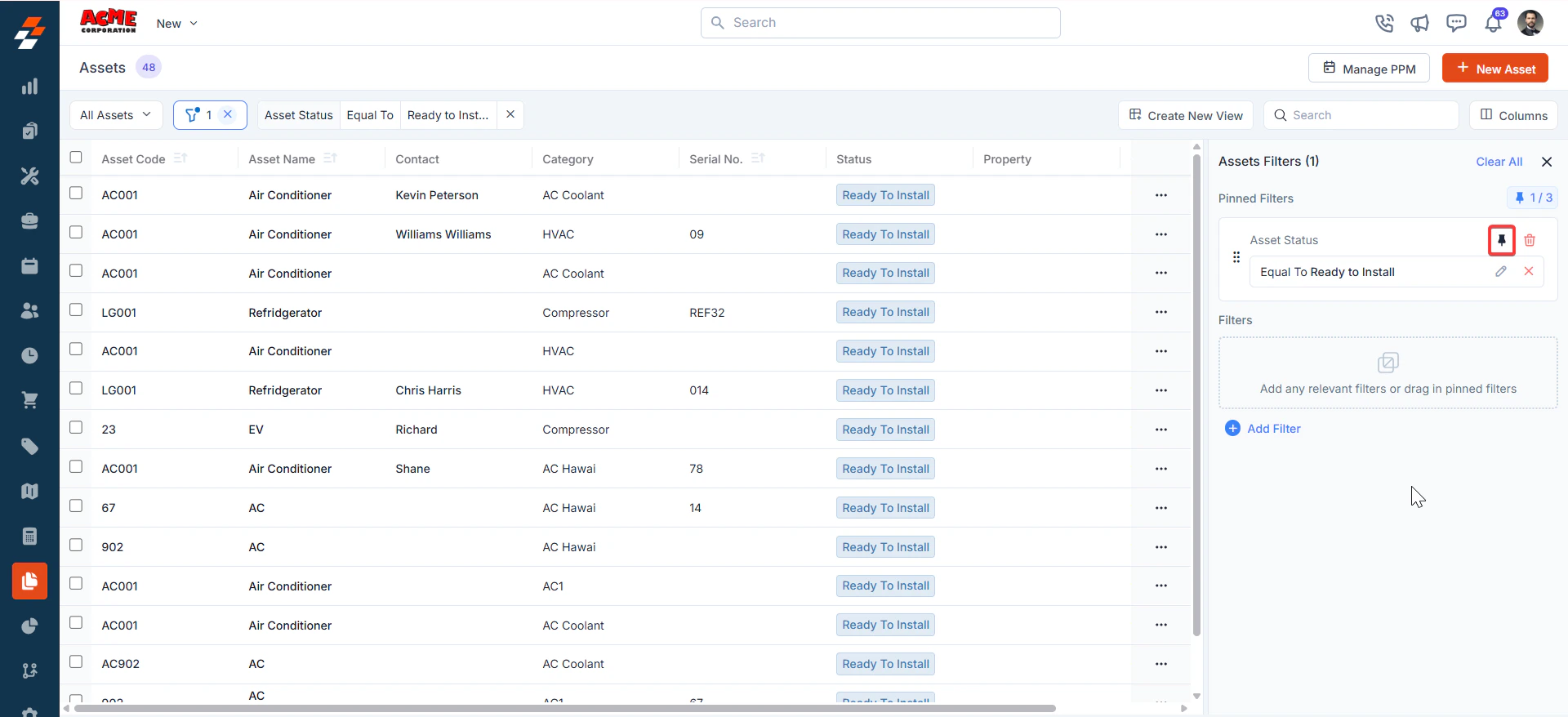Open row actions menu for Kevin Peterson
1568x717 pixels.
1161,195
